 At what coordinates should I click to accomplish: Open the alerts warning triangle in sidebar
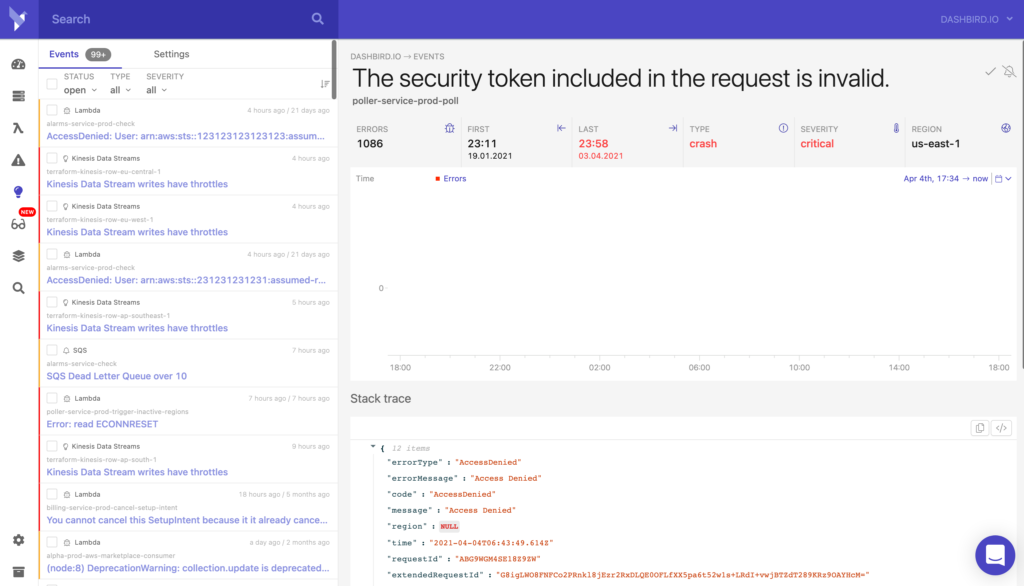click(18, 157)
